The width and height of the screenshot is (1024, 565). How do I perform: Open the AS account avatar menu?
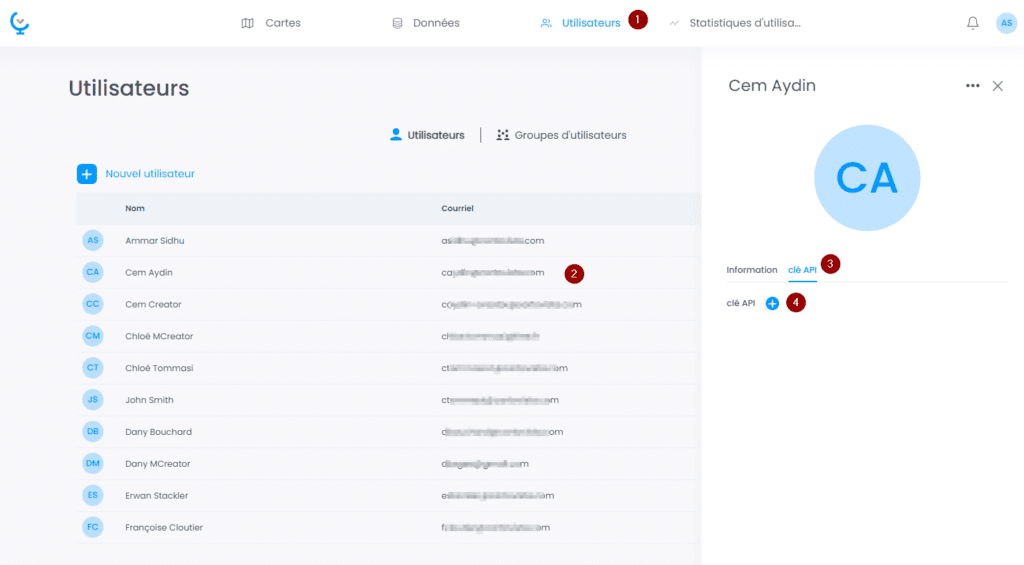click(x=1006, y=23)
